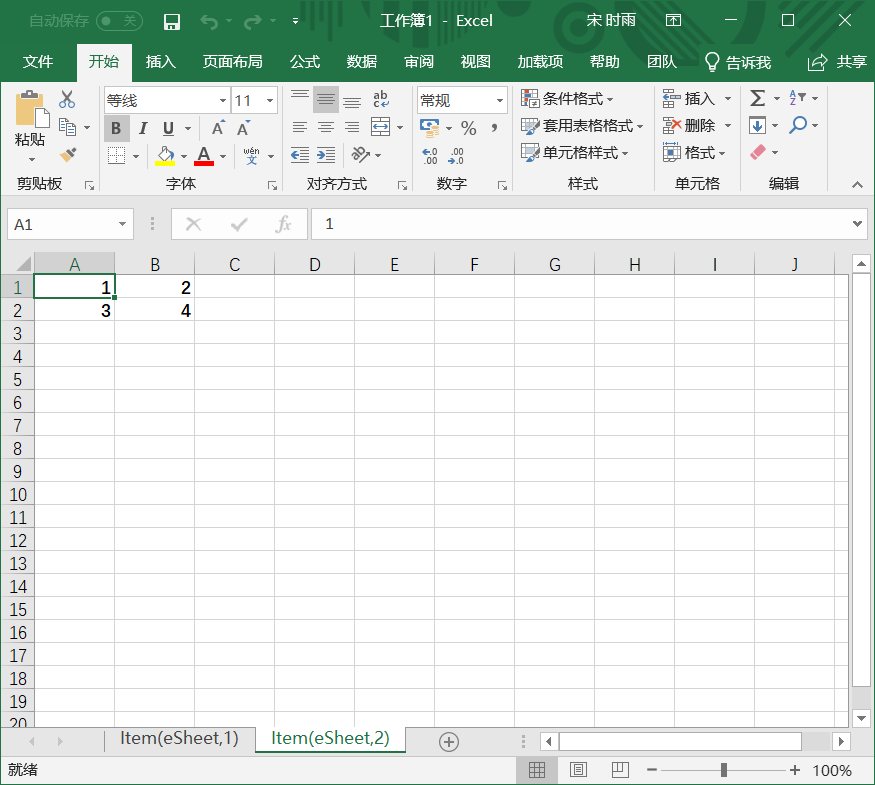Toggle the AutoSave switch

click(x=119, y=21)
